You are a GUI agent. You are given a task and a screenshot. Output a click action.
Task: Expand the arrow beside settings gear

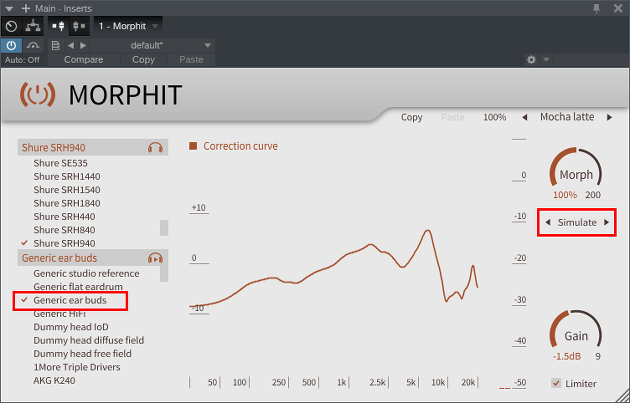pos(546,60)
